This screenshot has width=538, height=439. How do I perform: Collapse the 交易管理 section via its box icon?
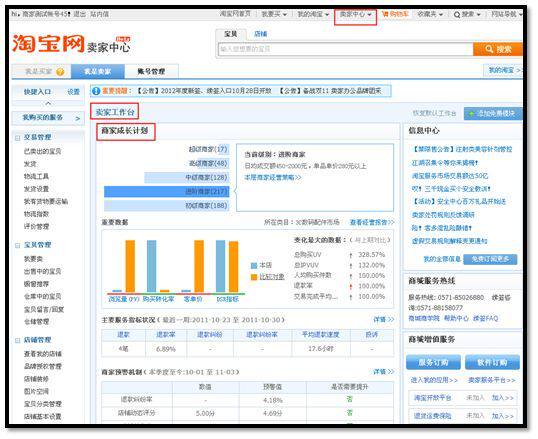coord(17,138)
